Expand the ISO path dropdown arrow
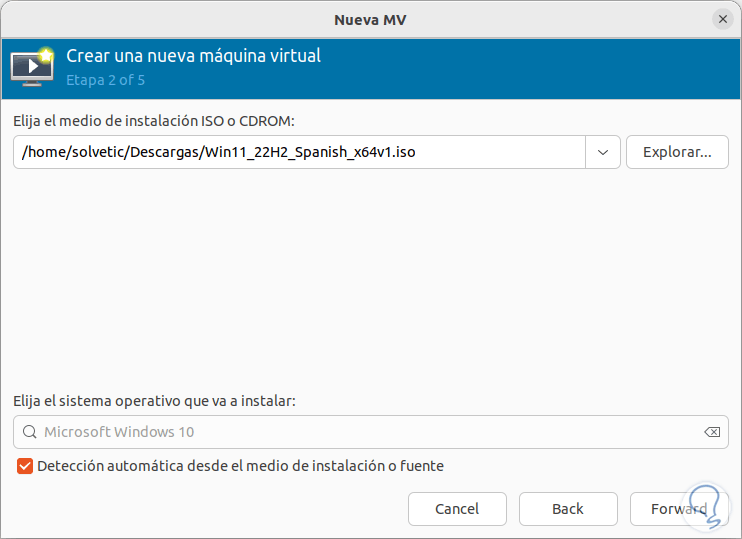Viewport: 742px width, 539px height. [x=603, y=152]
